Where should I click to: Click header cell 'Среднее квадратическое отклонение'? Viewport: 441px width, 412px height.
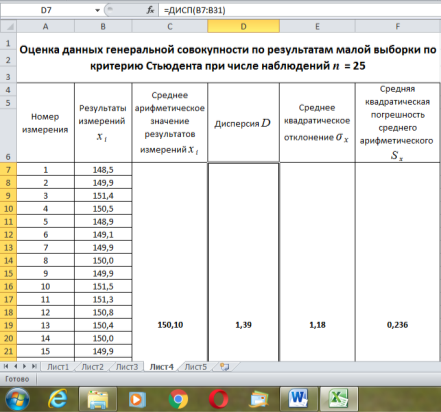tap(317, 123)
